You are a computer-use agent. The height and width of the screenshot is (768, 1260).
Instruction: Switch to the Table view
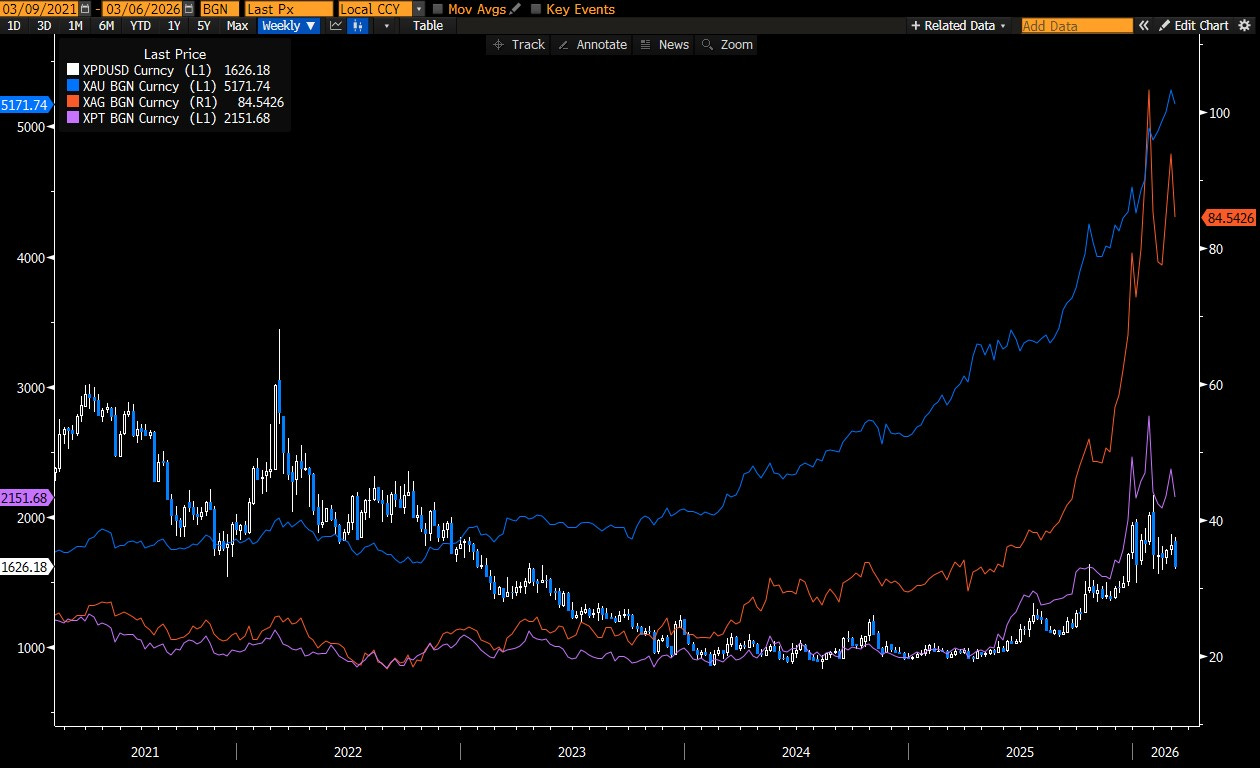[428, 26]
